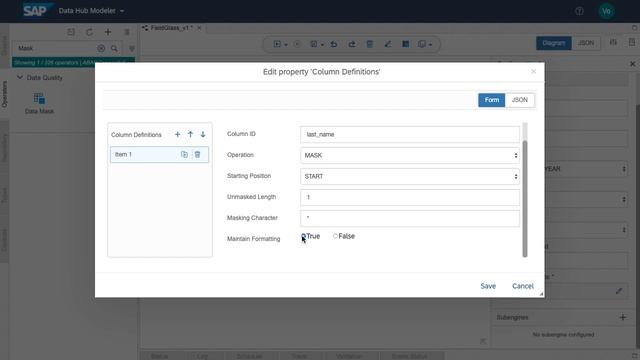Image resolution: width=640 pixels, height=360 pixels.
Task: Open the operator filter icon
Action: tap(131, 48)
